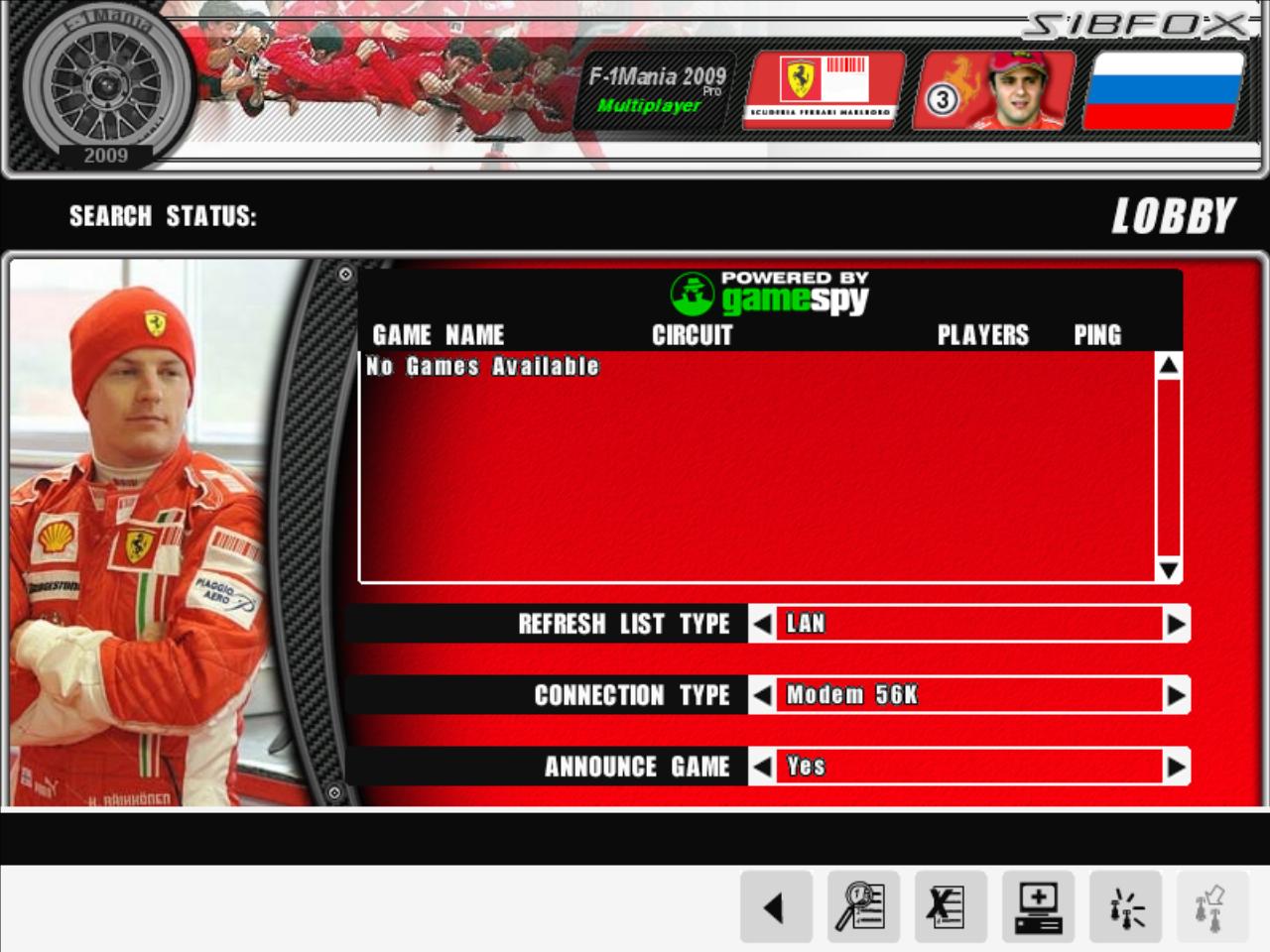This screenshot has height=952, width=1270.
Task: Click game list scroll up arrow
Action: (1169, 366)
